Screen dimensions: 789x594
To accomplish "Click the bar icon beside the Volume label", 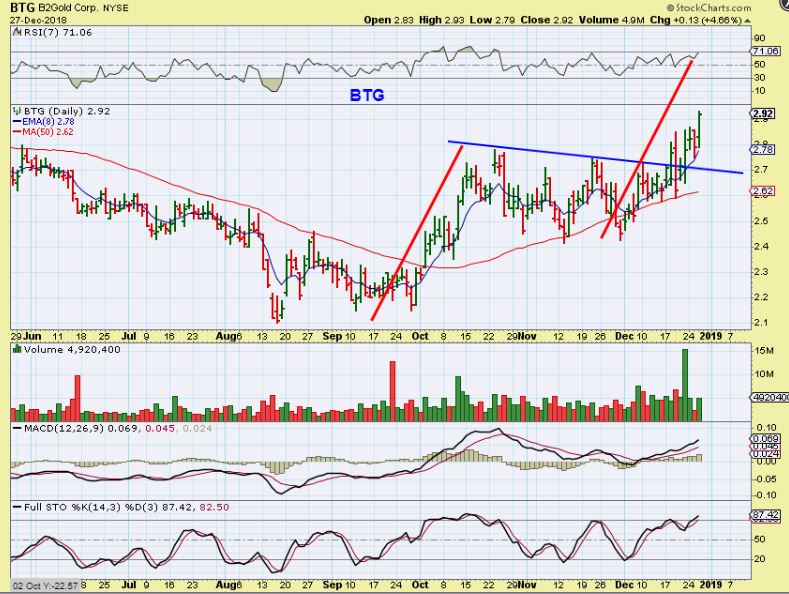I will coord(18,349).
